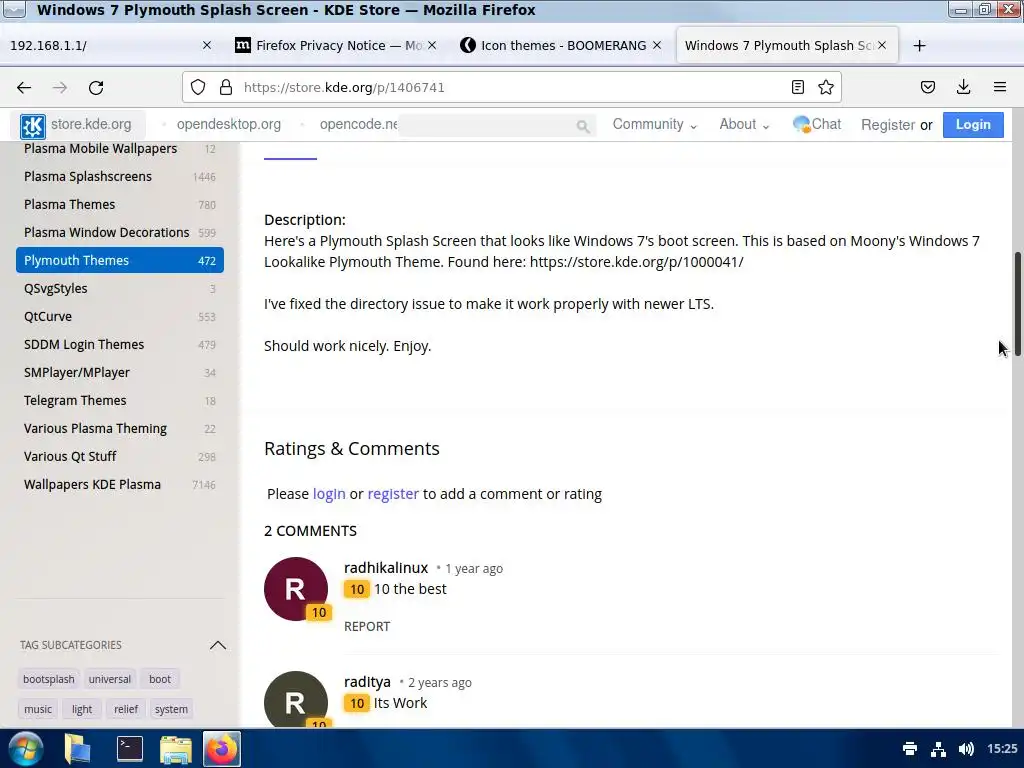Click the page vertical scrollbar thumb
The height and width of the screenshot is (768, 1024).
click(x=1017, y=303)
